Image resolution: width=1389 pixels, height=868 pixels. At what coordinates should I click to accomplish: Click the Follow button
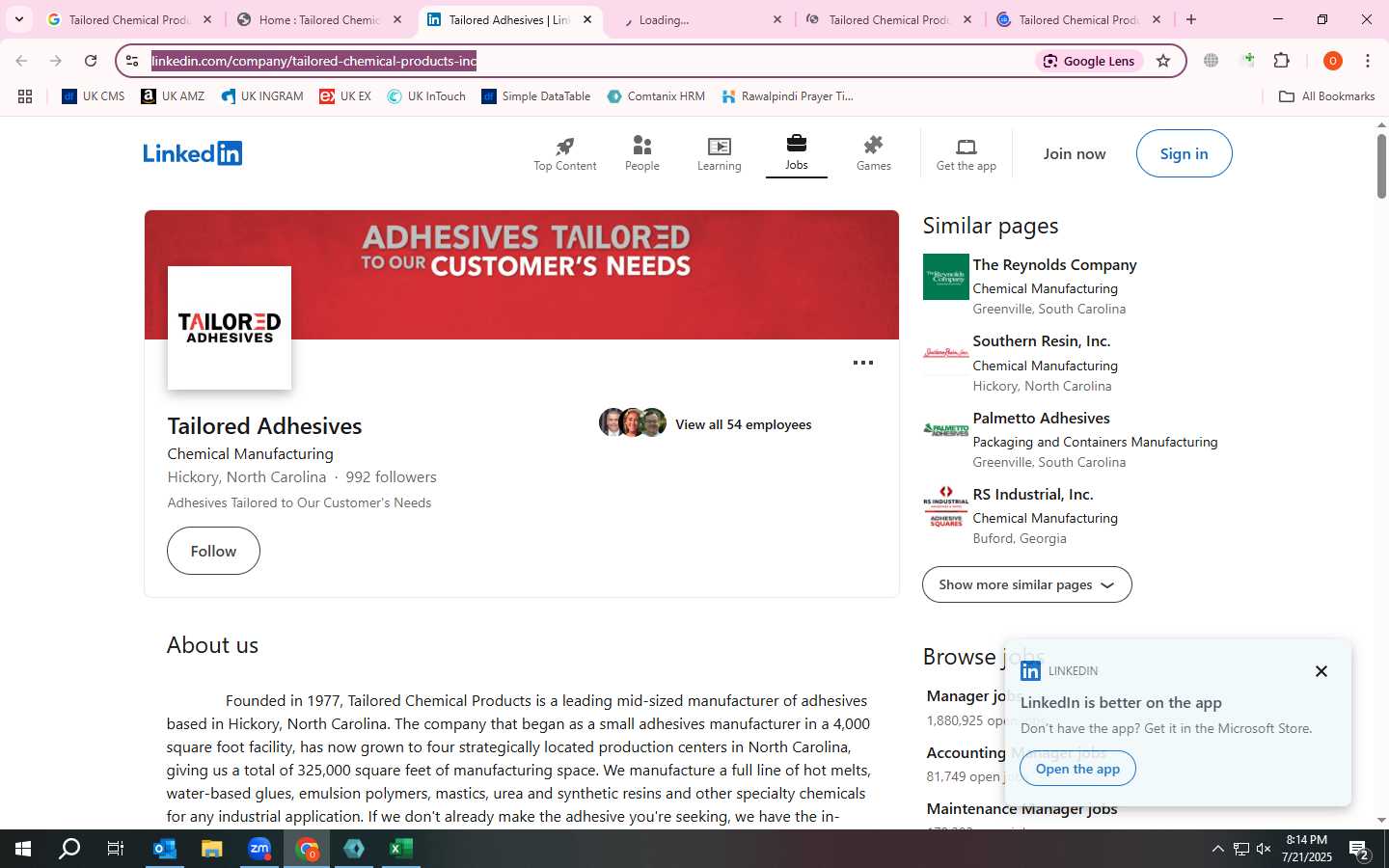pos(213,551)
